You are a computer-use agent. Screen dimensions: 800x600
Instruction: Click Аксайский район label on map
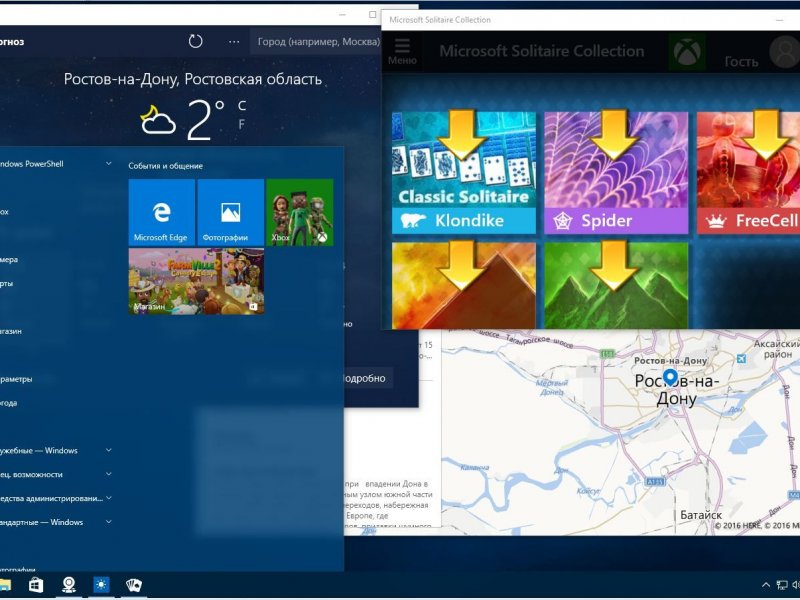pyautogui.click(x=776, y=349)
